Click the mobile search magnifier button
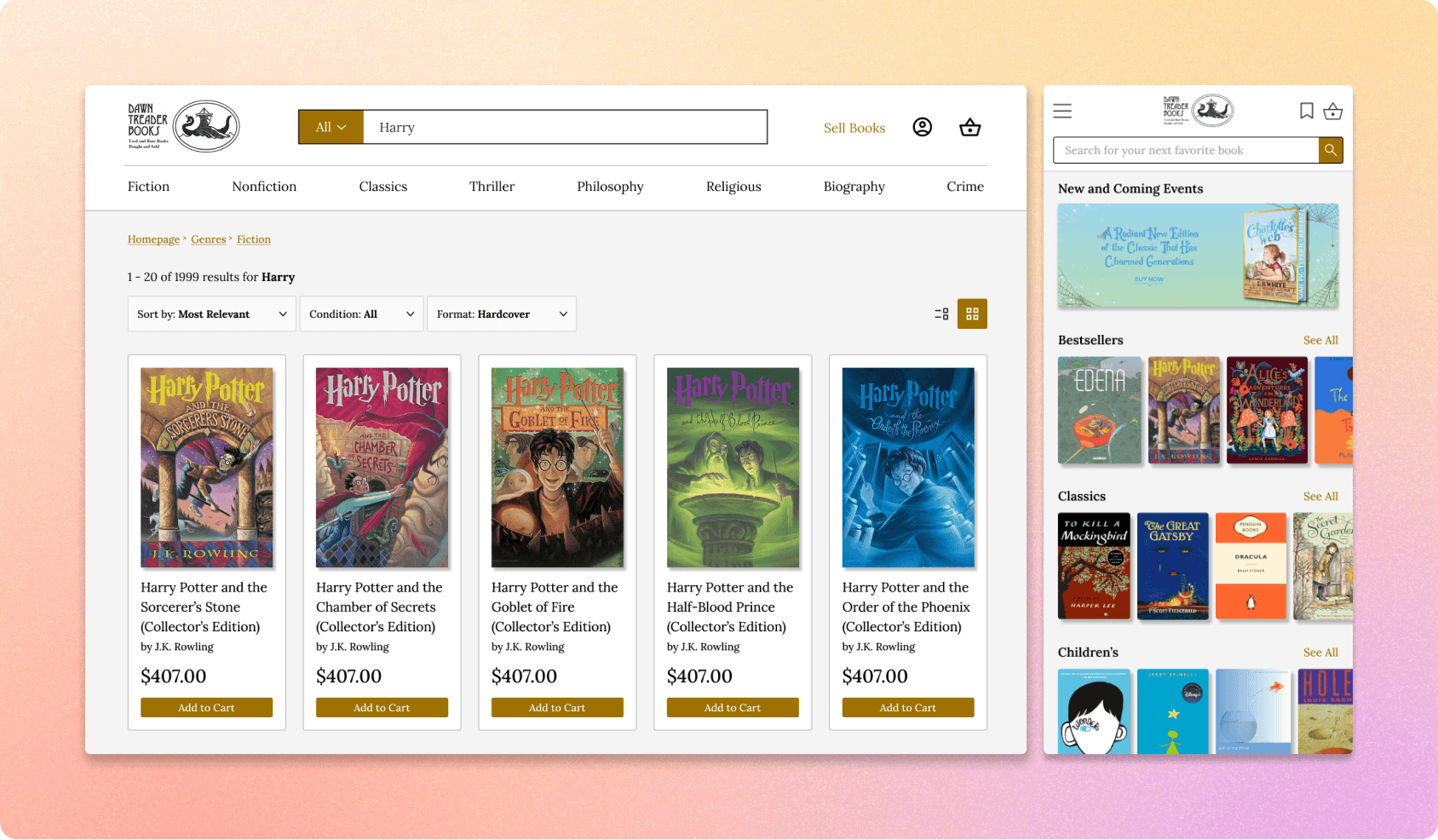The width and height of the screenshot is (1438, 840). point(1331,150)
